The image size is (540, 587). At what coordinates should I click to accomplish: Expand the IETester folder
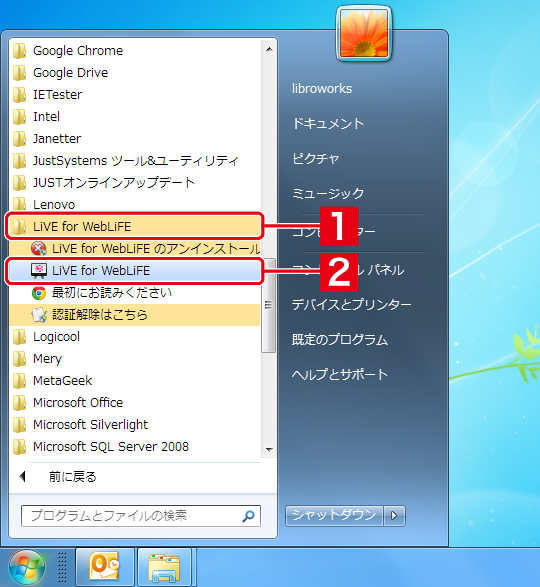pyautogui.click(x=135, y=95)
